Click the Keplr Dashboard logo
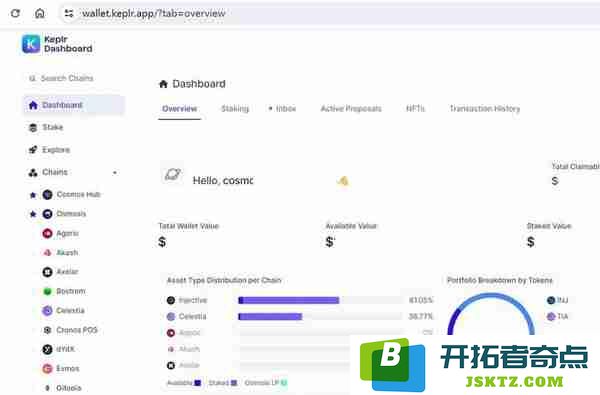This screenshot has height=395, width=600. click(31, 44)
